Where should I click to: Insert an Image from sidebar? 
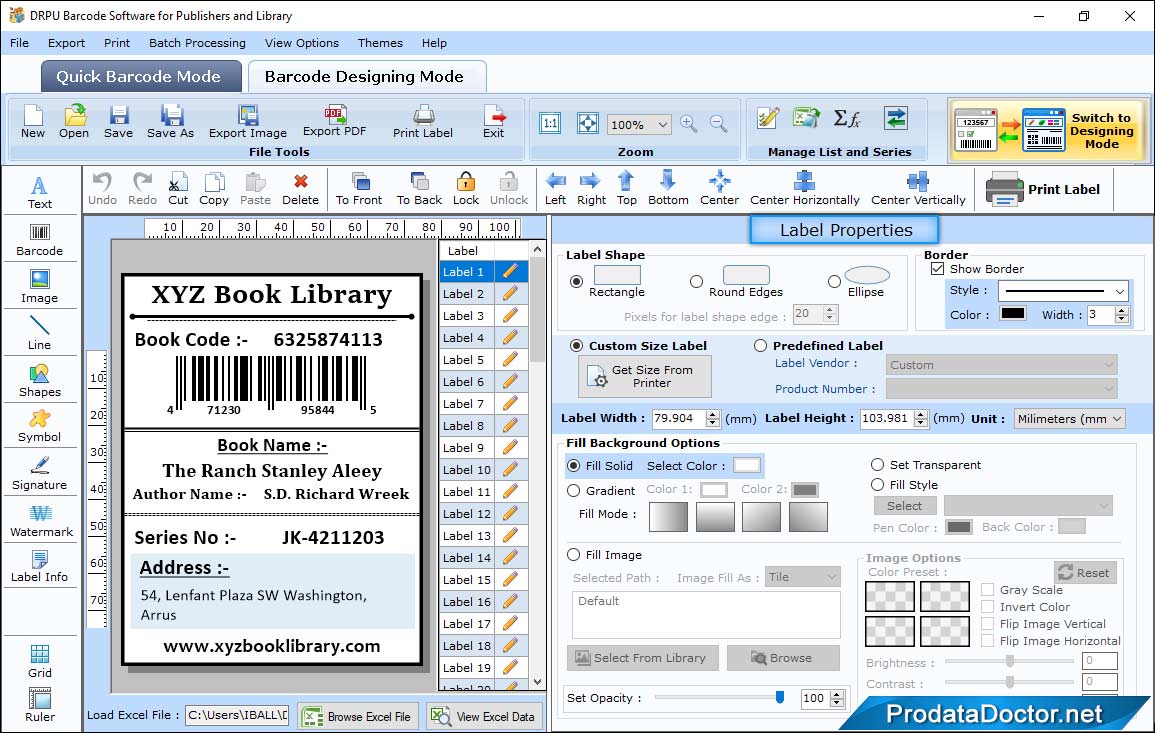(40, 287)
